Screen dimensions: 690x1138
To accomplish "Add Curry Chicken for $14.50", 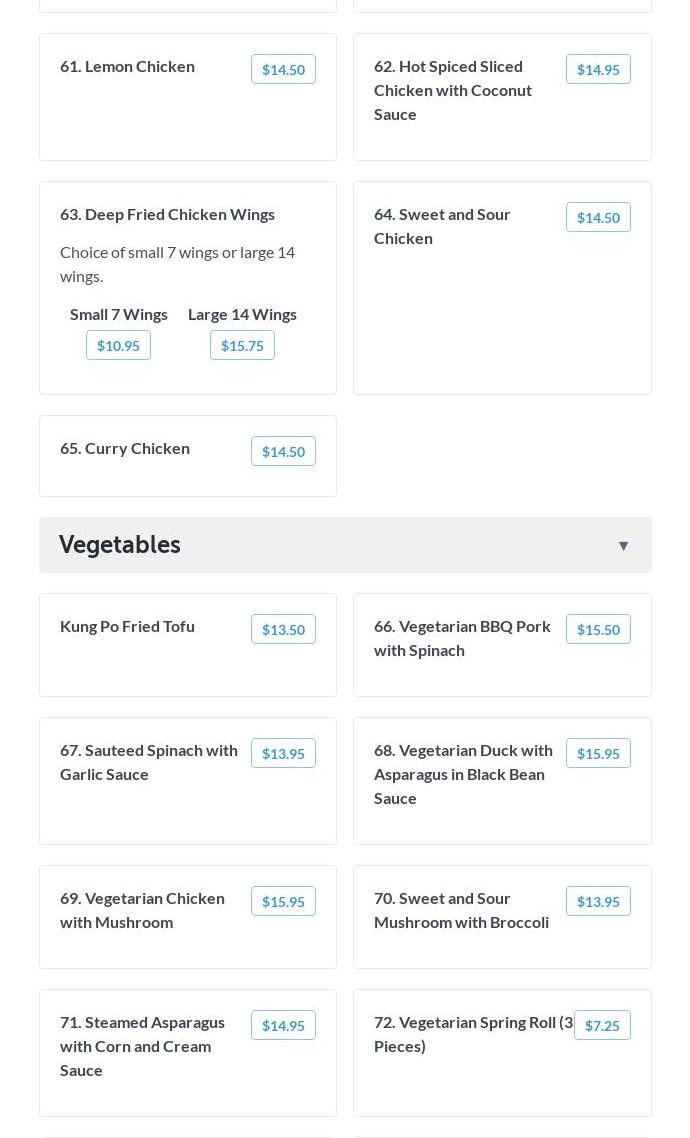I will click(283, 451).
